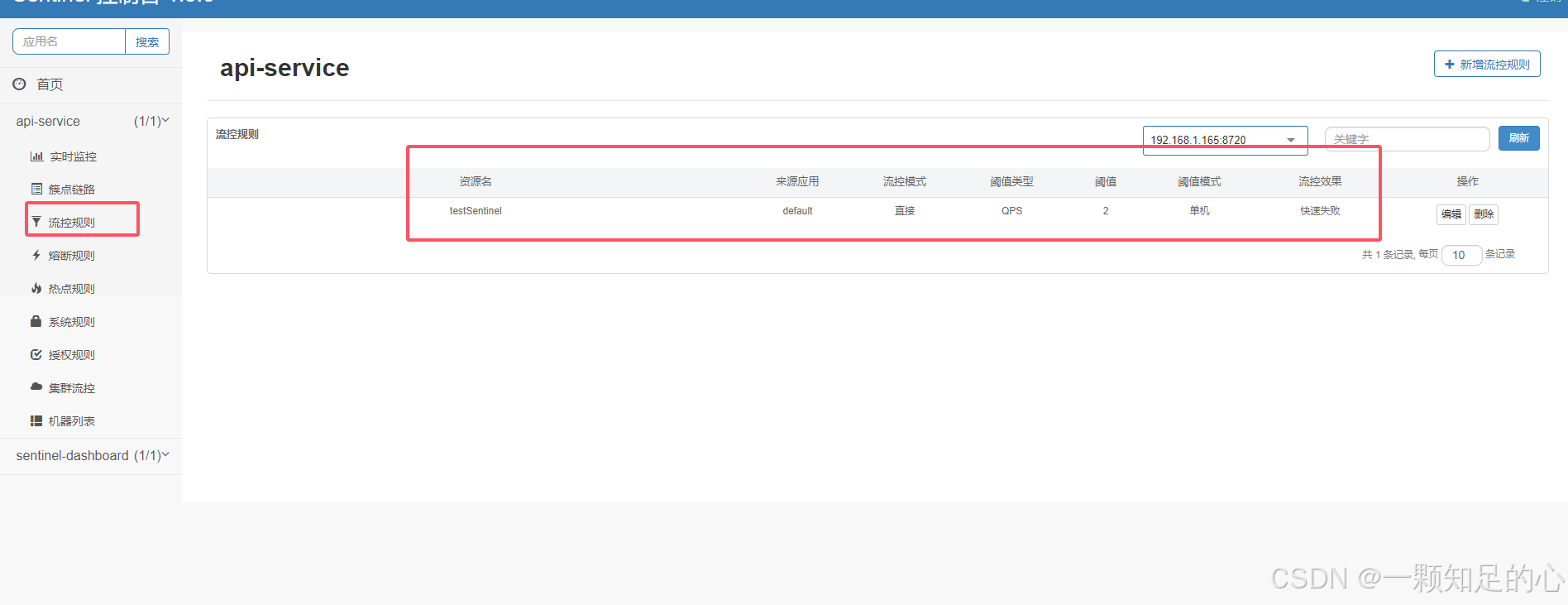Click sentinel-dashboard app name in sidebar

coord(72,455)
